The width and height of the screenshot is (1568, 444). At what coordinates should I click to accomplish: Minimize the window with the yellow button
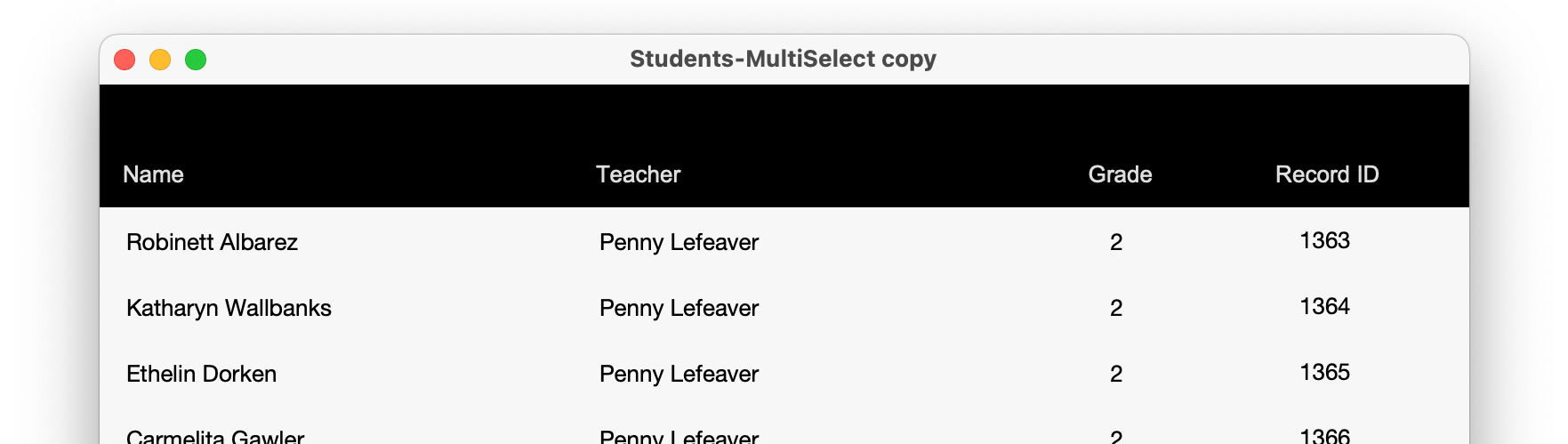(x=160, y=60)
